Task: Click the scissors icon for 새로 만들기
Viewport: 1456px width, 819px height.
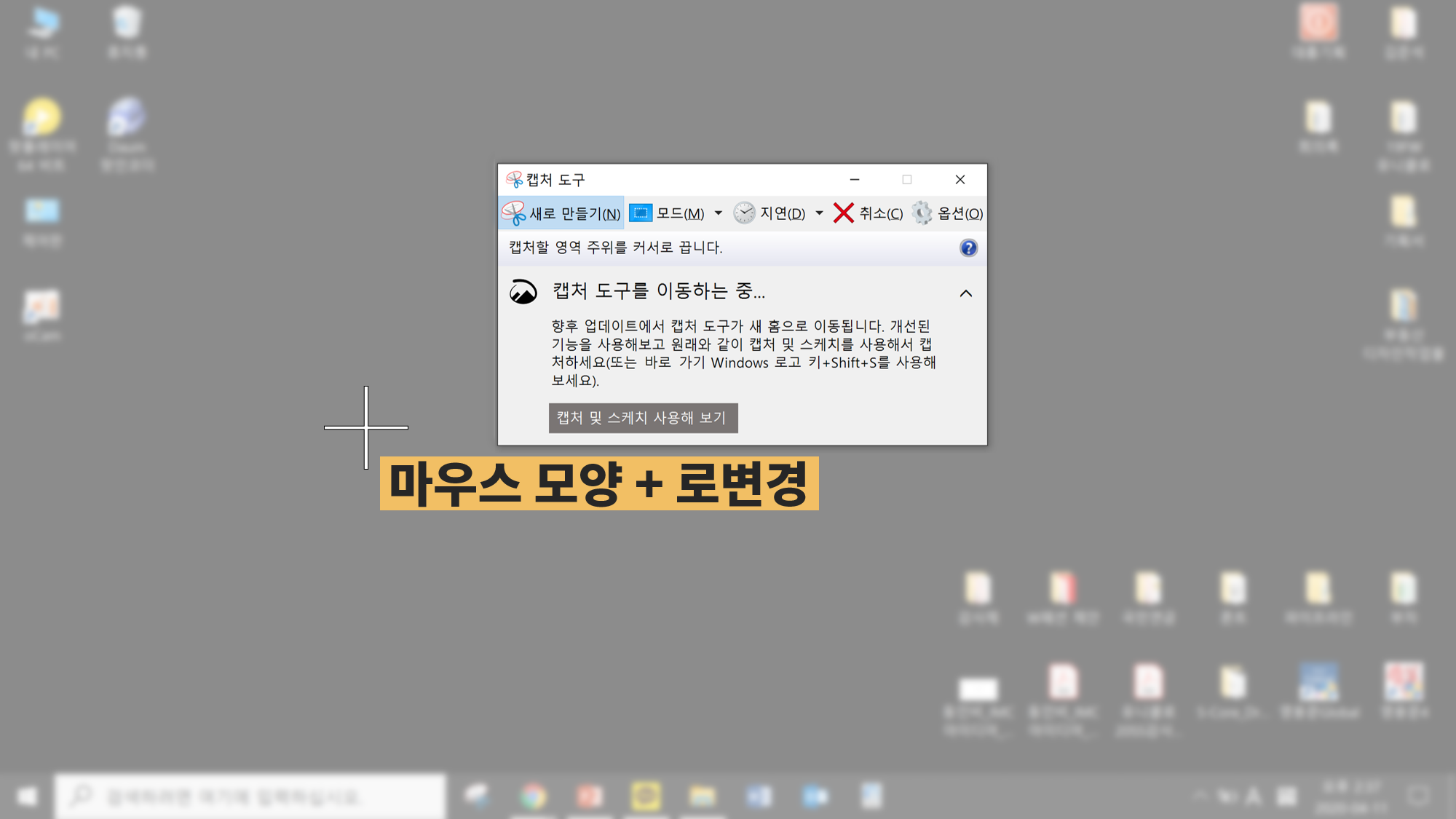Action: (x=514, y=213)
